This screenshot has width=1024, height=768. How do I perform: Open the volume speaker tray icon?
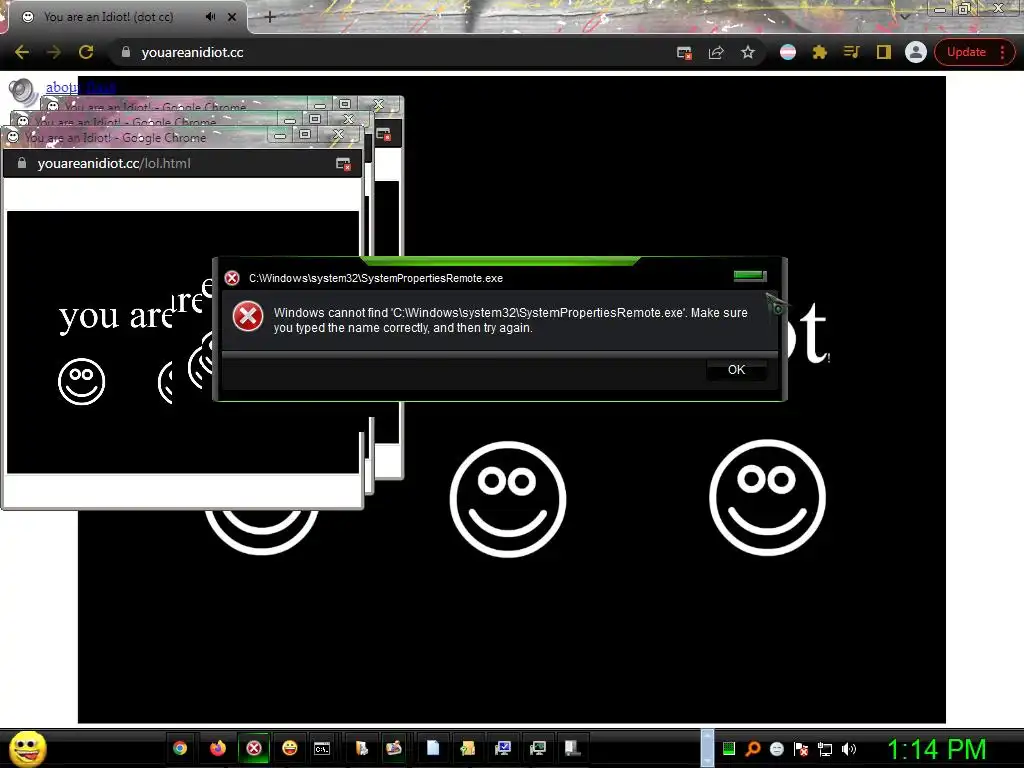point(848,749)
